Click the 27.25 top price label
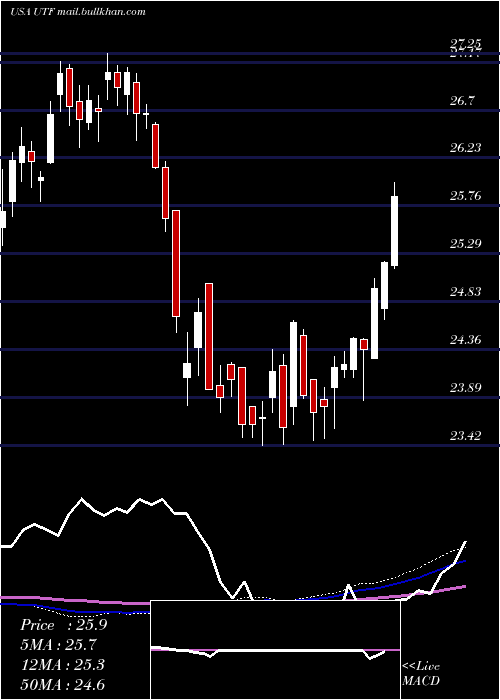 pos(466,44)
